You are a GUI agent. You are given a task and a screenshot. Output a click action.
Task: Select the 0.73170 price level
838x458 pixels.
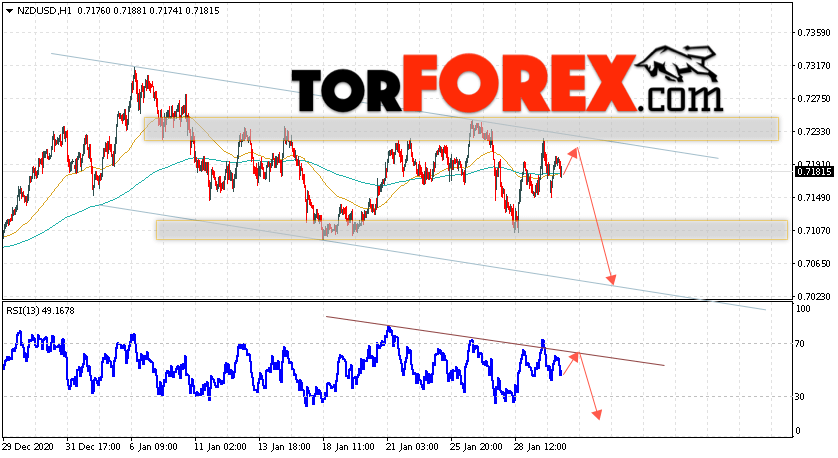coord(814,66)
